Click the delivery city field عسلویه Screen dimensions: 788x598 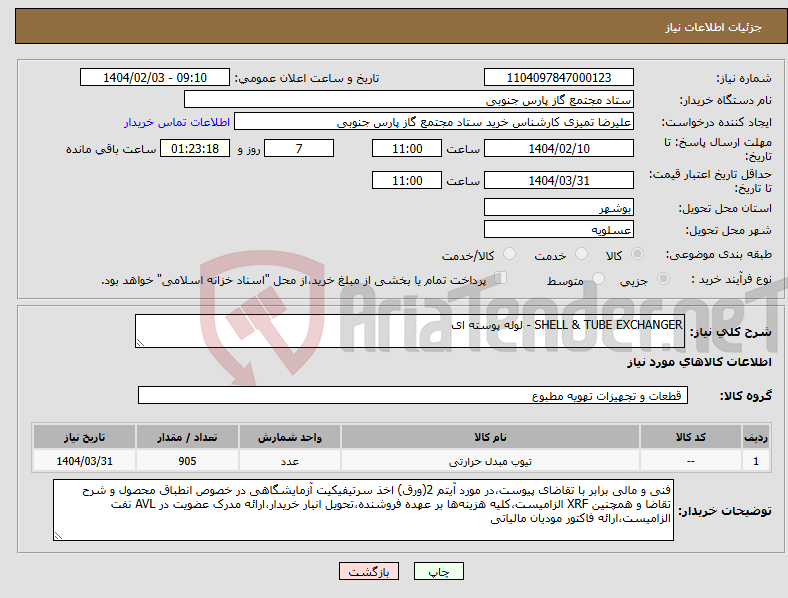click(x=558, y=229)
